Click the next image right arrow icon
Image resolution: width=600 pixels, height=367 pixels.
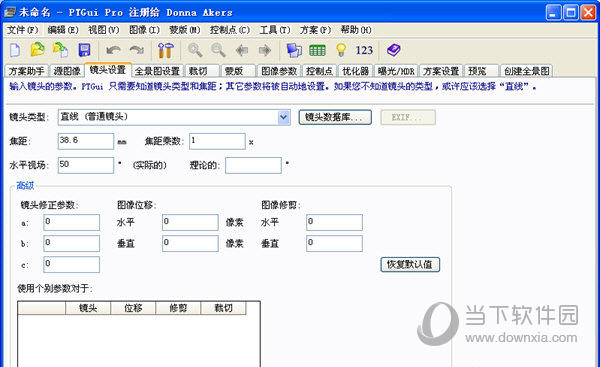pos(265,50)
